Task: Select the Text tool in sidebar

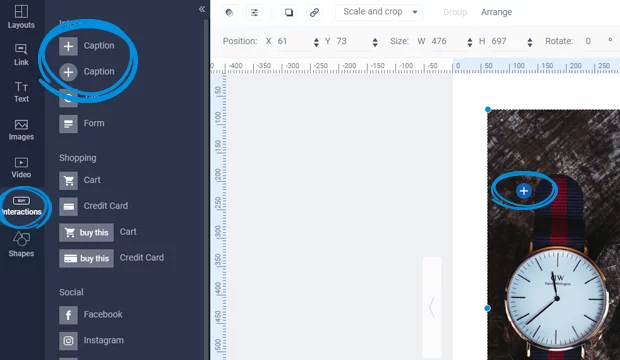Action: (21, 92)
